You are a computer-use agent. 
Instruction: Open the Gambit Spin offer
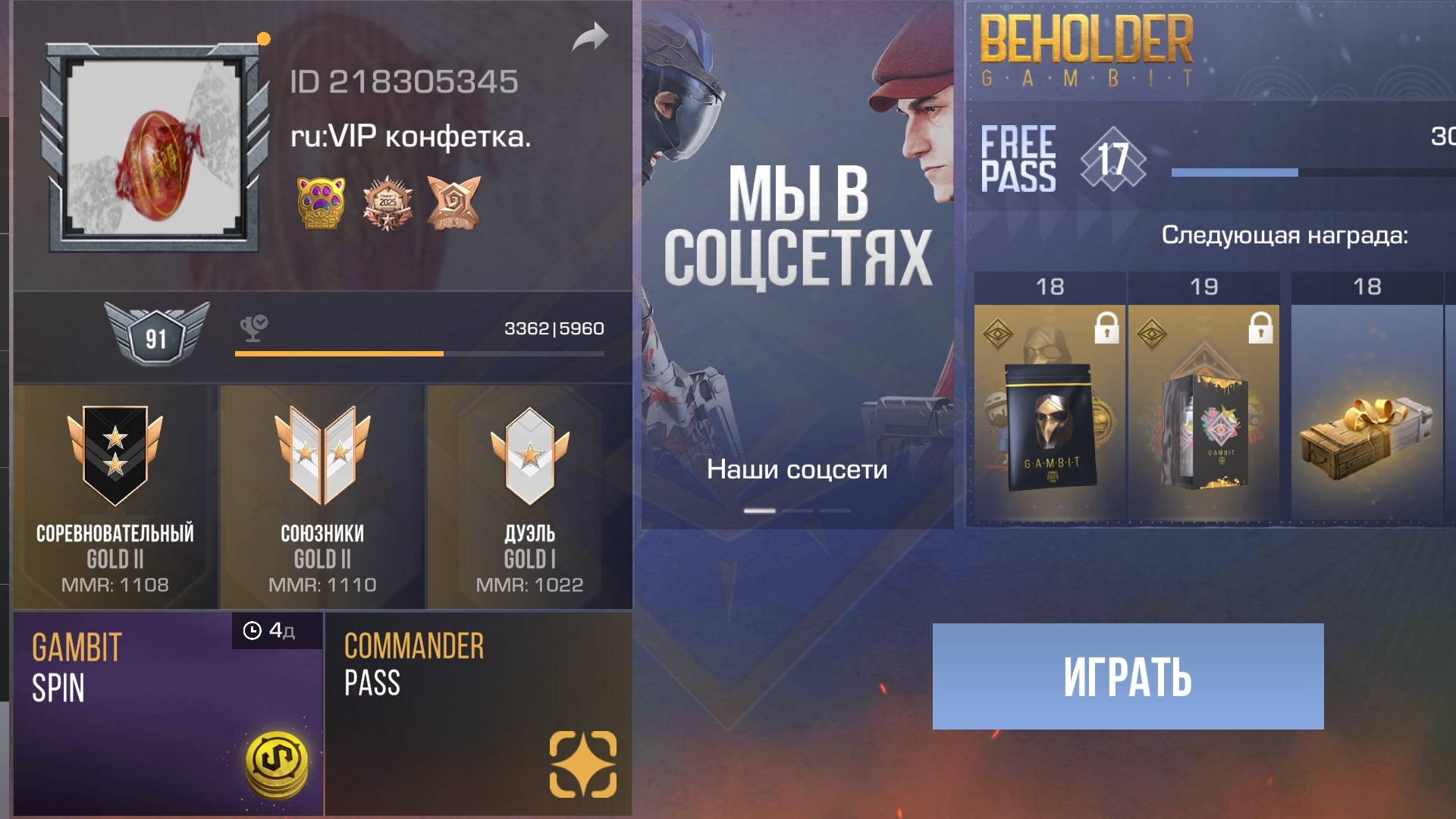[x=168, y=714]
